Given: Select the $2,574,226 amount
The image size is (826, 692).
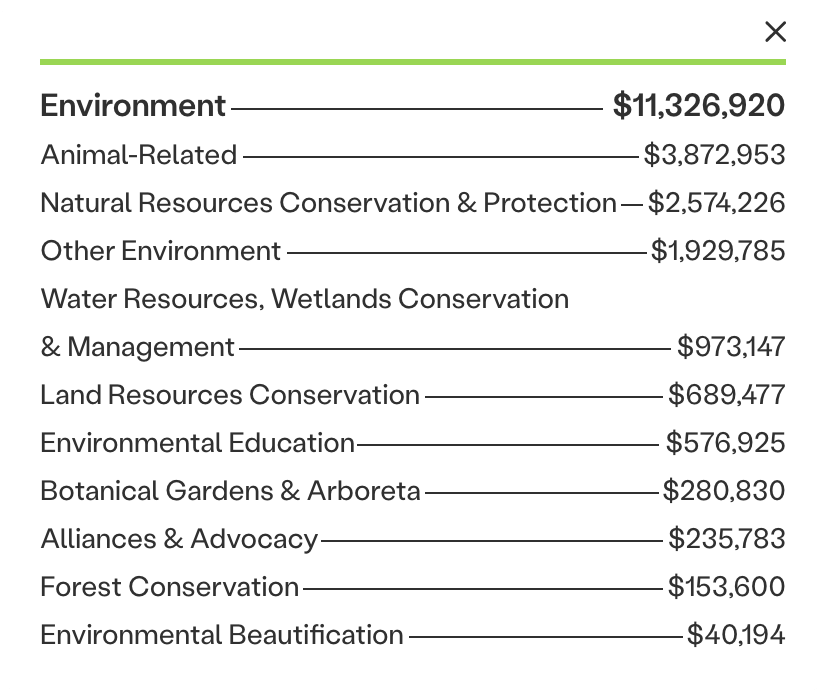Looking at the screenshot, I should tap(716, 203).
